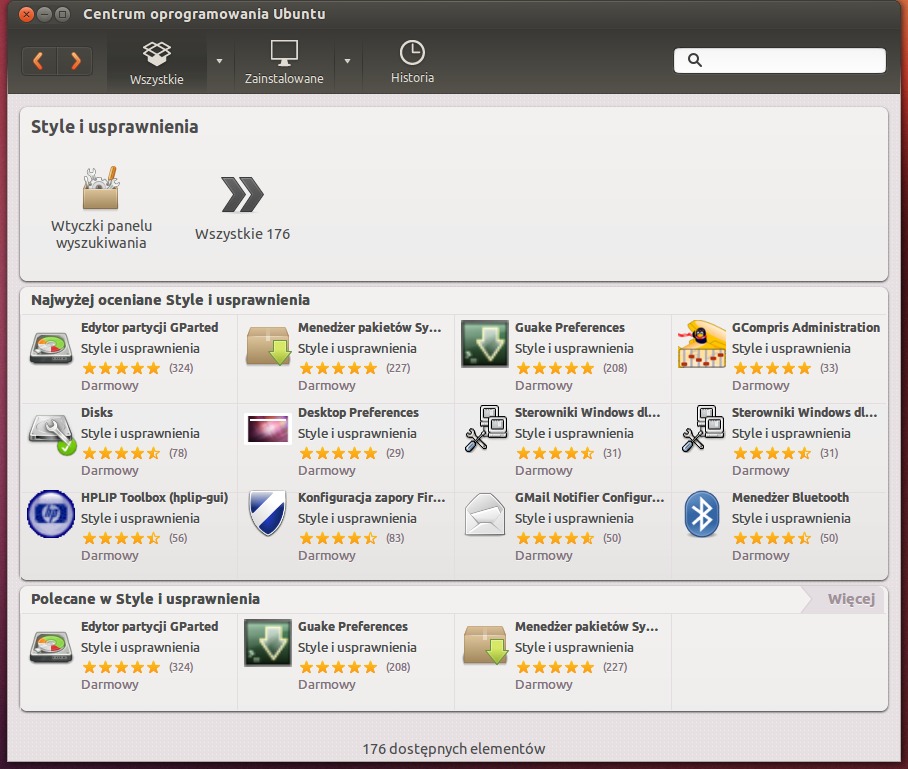Click fourth-column Sterowniki Windows icon
908x769 pixels.
click(702, 429)
